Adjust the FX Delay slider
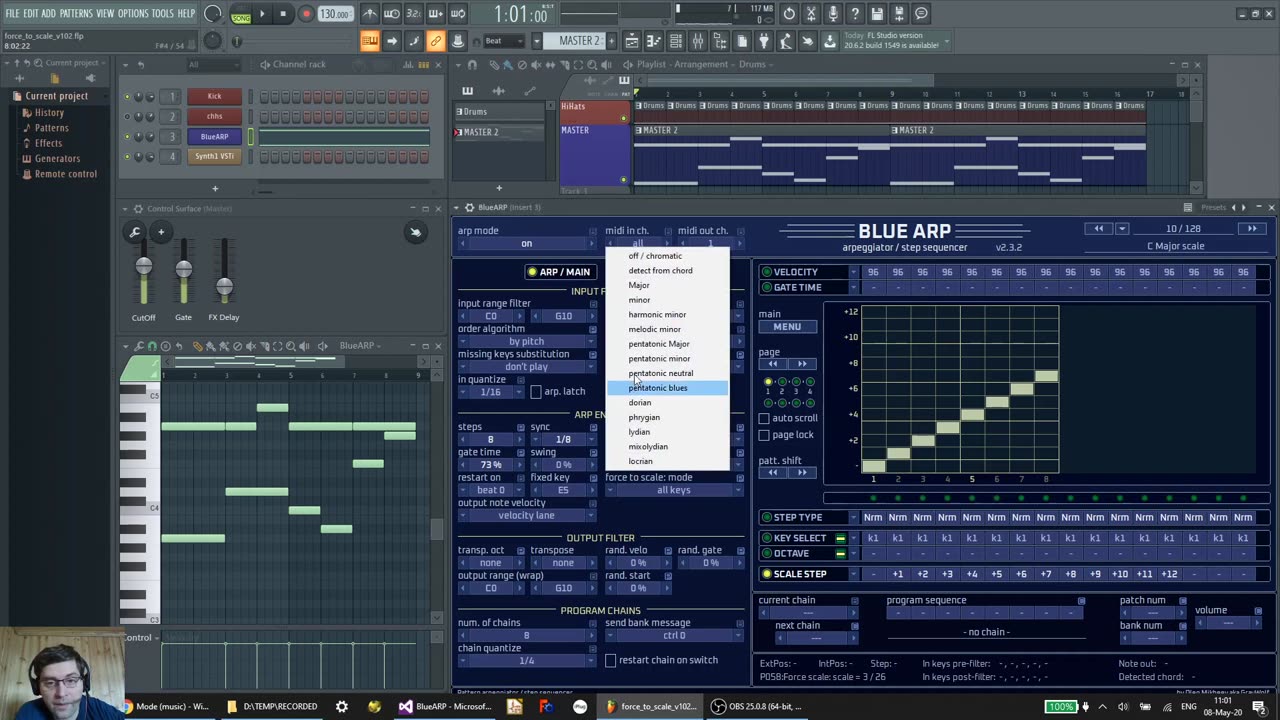The height and width of the screenshot is (720, 1280). [x=224, y=287]
